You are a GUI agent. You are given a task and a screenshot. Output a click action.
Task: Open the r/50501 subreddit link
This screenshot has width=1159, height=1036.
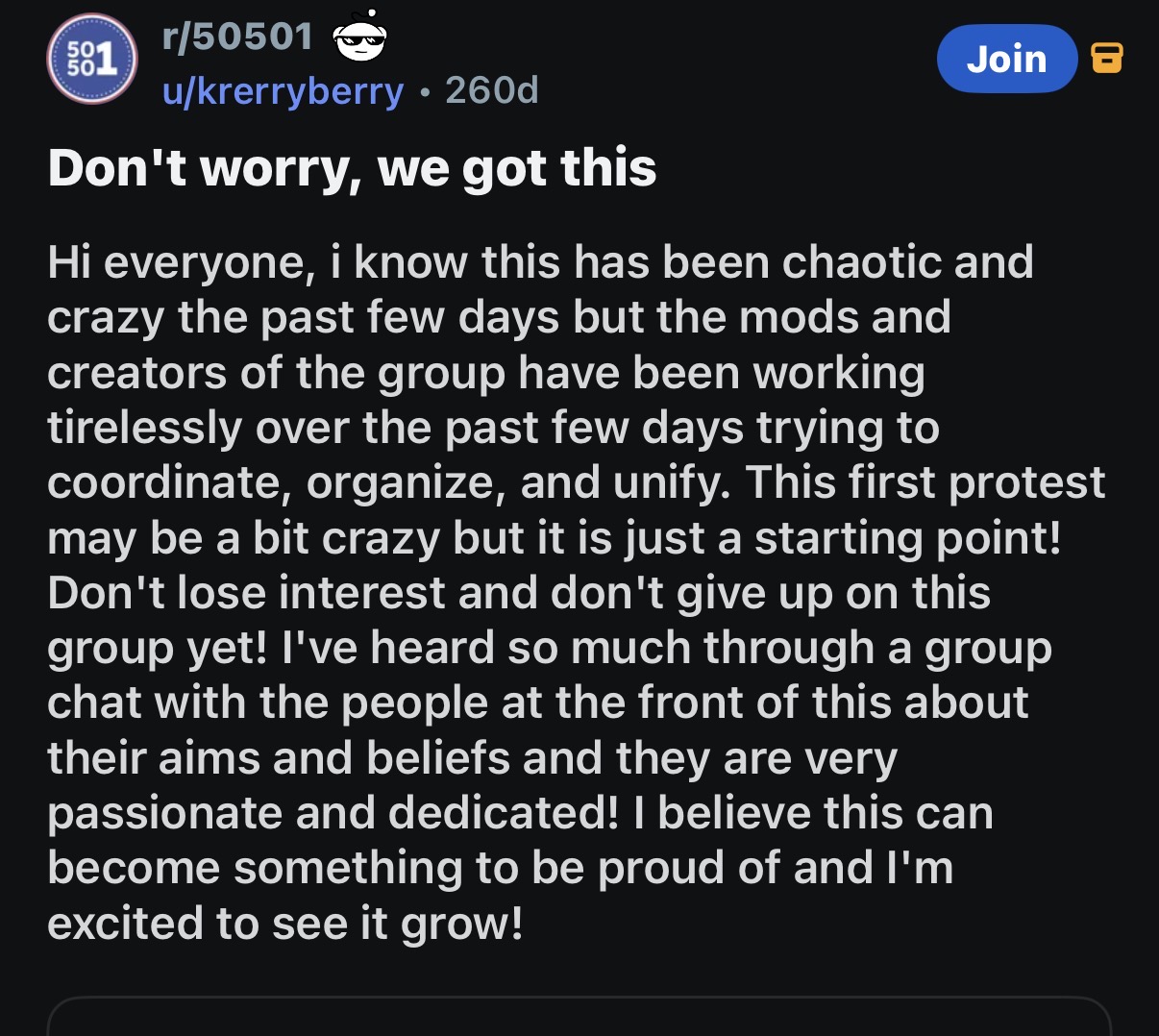click(237, 37)
